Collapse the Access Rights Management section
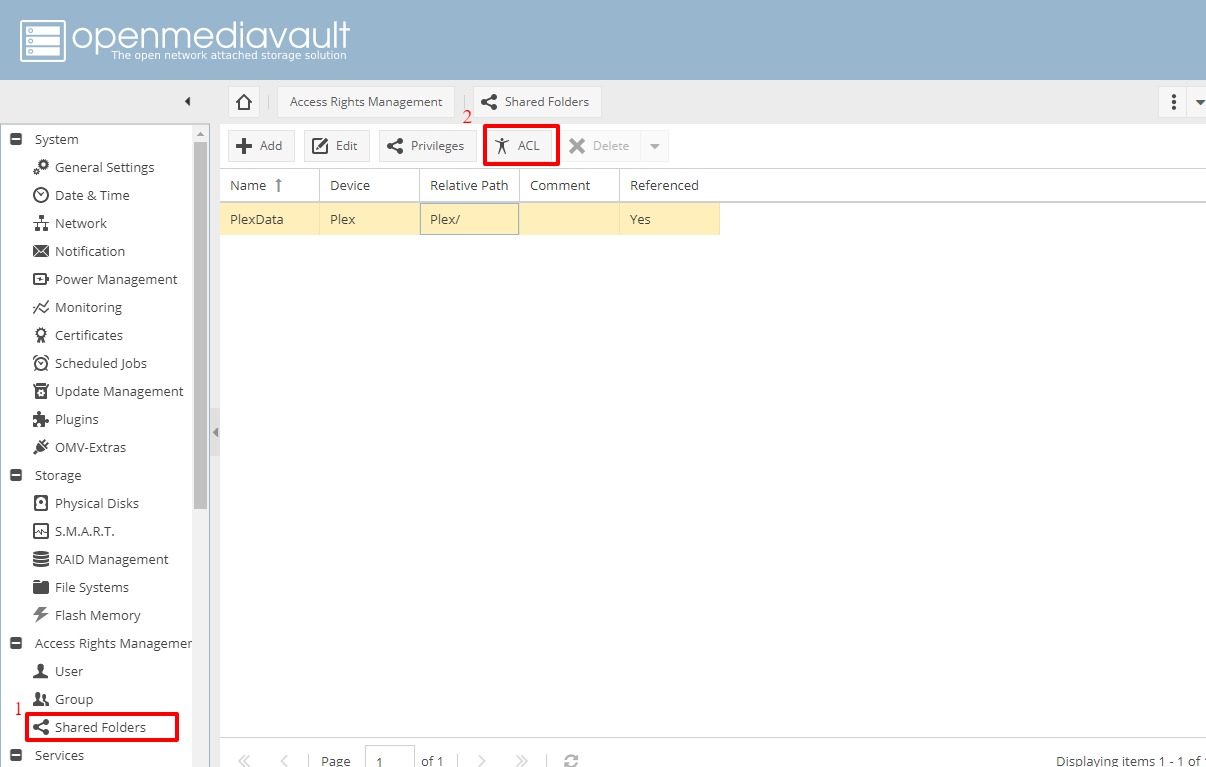The height and width of the screenshot is (767, 1206). [x=16, y=643]
